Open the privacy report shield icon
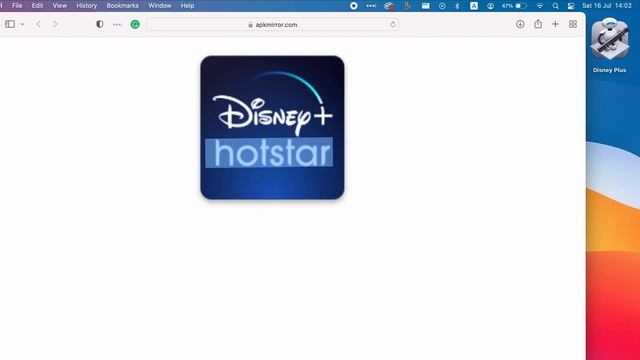Viewport: 640px width, 360px height. [100, 24]
